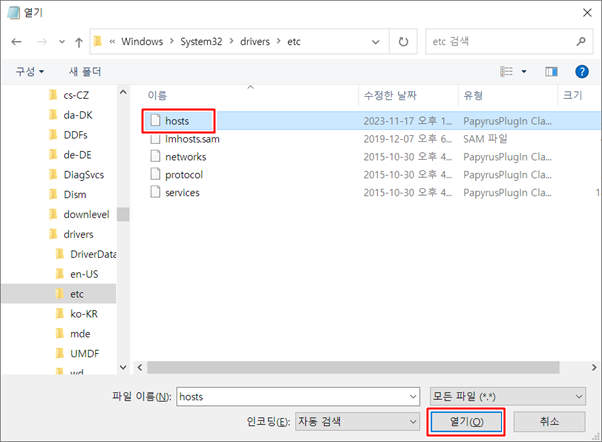Viewport: 602px width, 442px height.
Task: Sort by the 유형 column header
Action: 473,95
